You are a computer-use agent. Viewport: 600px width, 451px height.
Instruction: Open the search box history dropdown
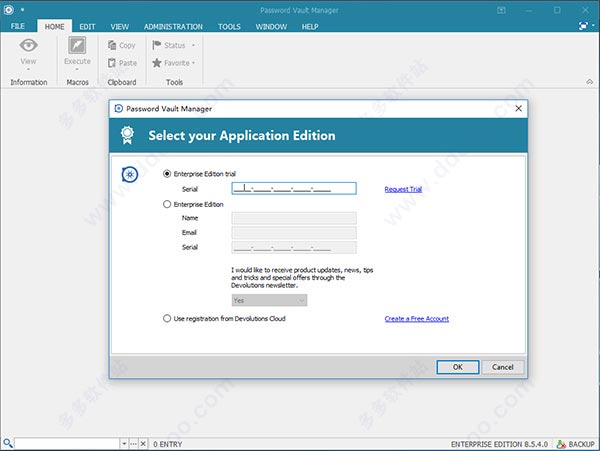124,444
